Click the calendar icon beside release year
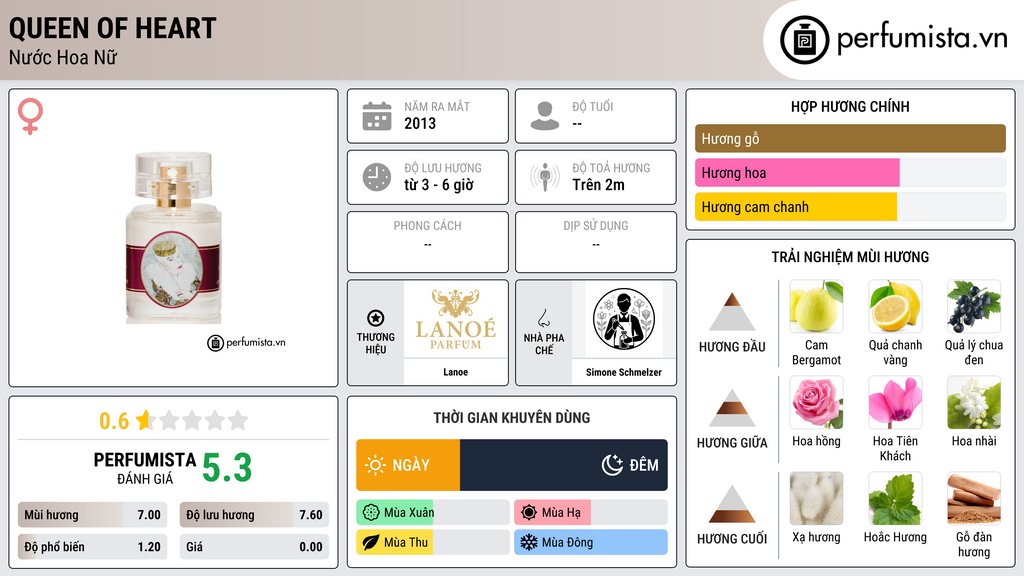 pyautogui.click(x=377, y=116)
